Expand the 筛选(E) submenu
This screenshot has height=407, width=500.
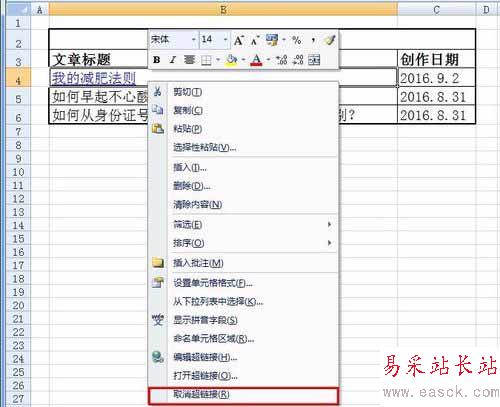(x=243, y=224)
